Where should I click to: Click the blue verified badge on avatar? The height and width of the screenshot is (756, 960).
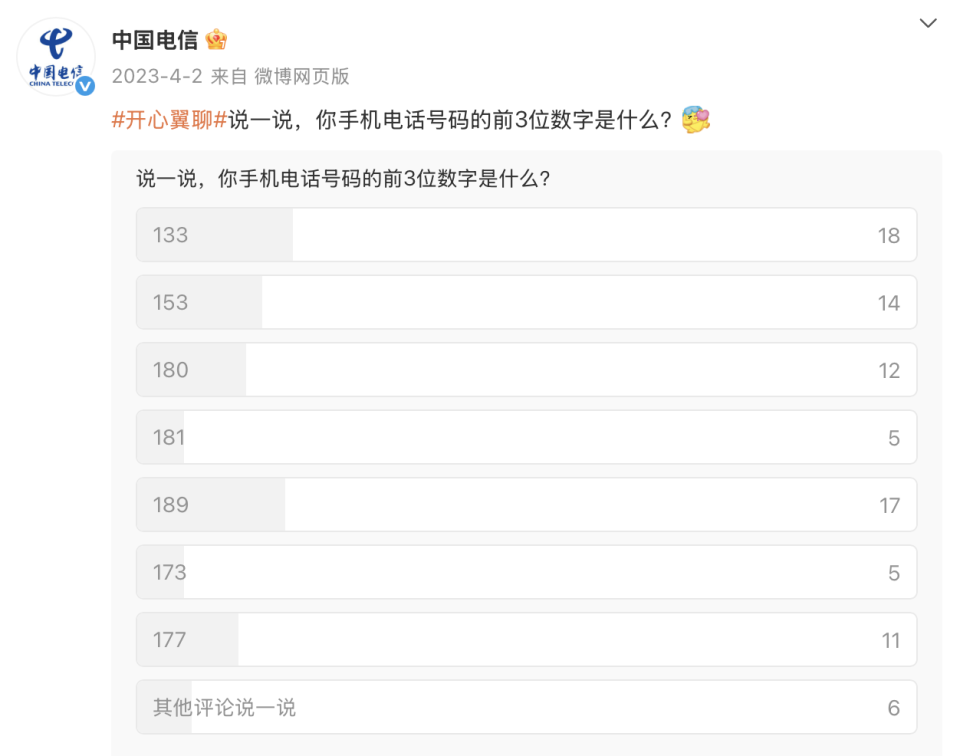pyautogui.click(x=86, y=86)
